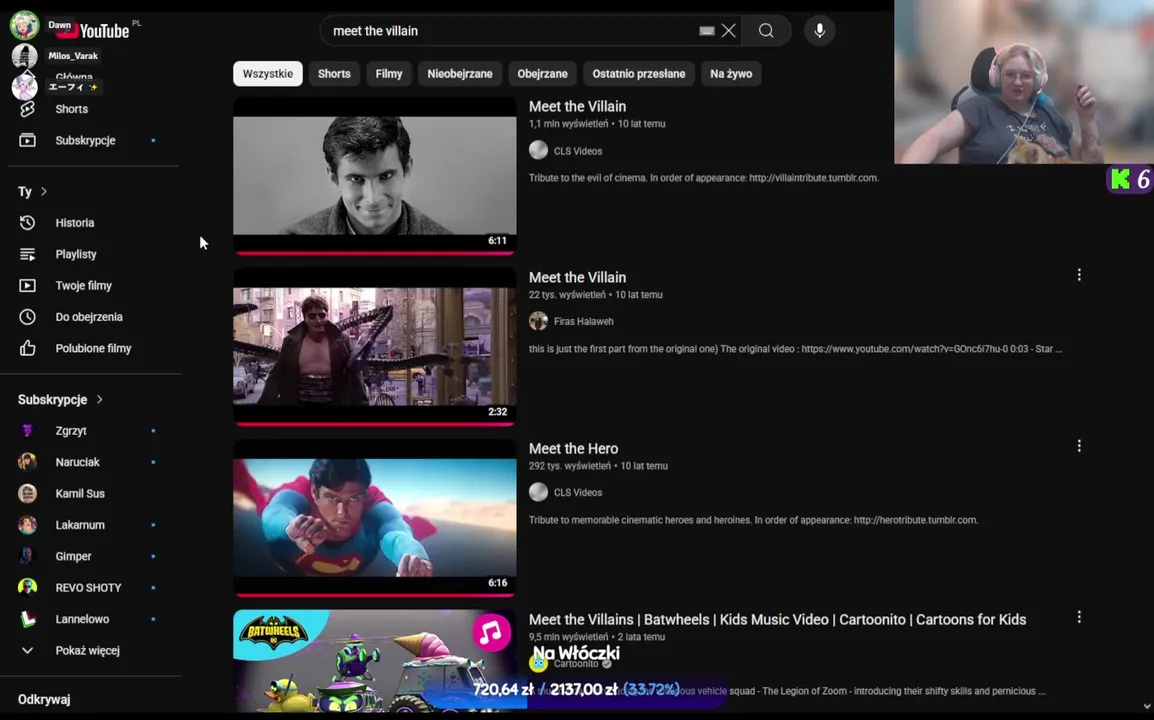This screenshot has height=720, width=1154.
Task: Click CLS Videos name under Meet the Hero
Action: coord(578,493)
